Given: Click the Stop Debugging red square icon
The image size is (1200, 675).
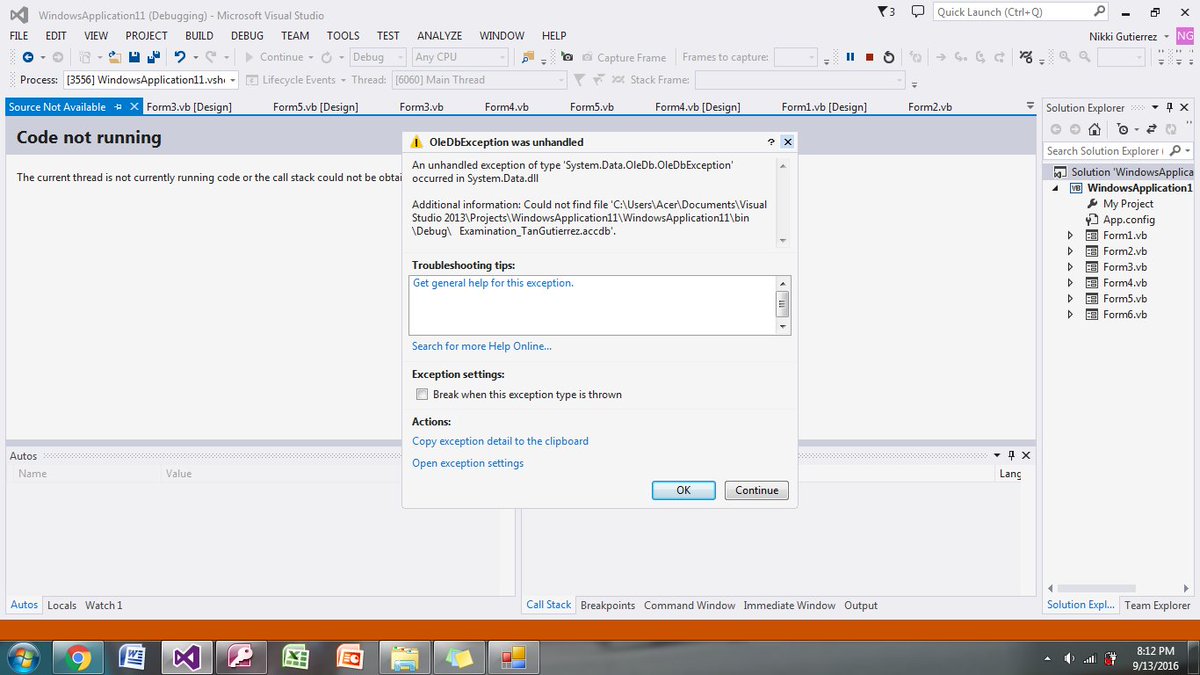Looking at the screenshot, I should click(x=869, y=57).
